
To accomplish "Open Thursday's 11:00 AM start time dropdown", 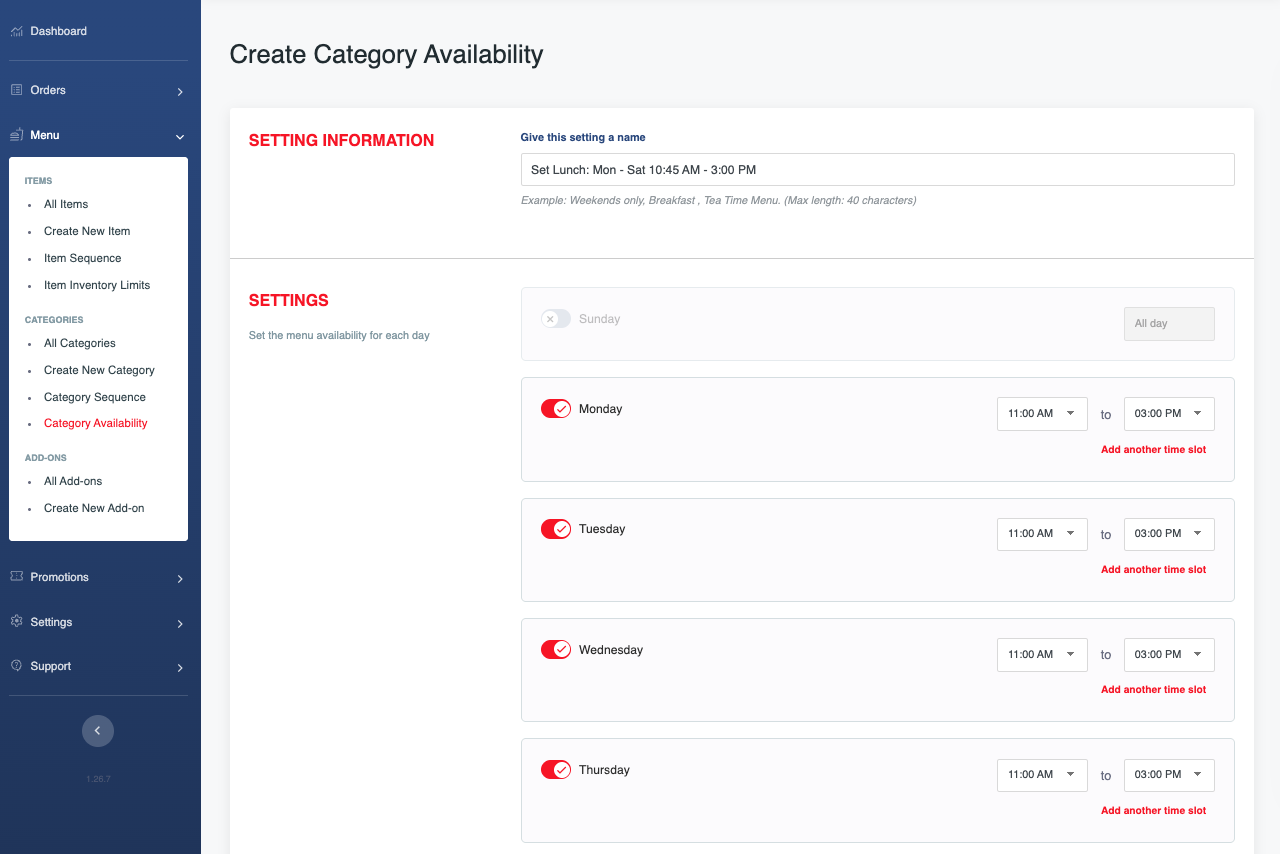I will point(1041,775).
